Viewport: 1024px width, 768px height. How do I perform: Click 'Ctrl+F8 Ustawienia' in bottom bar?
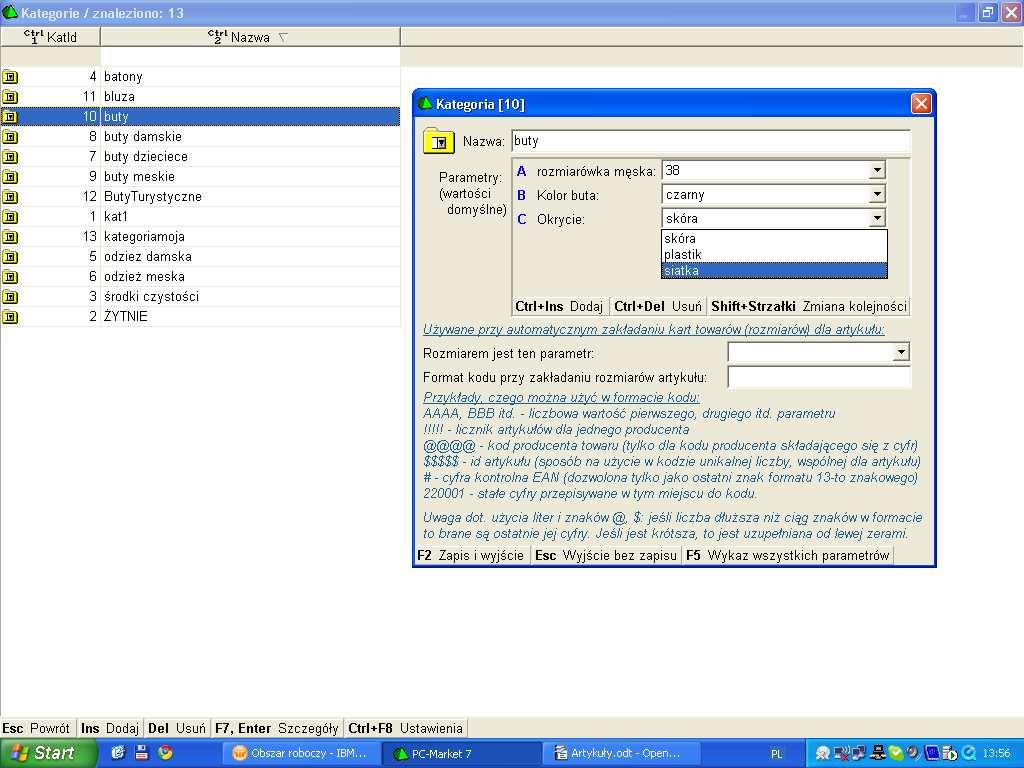(x=405, y=728)
